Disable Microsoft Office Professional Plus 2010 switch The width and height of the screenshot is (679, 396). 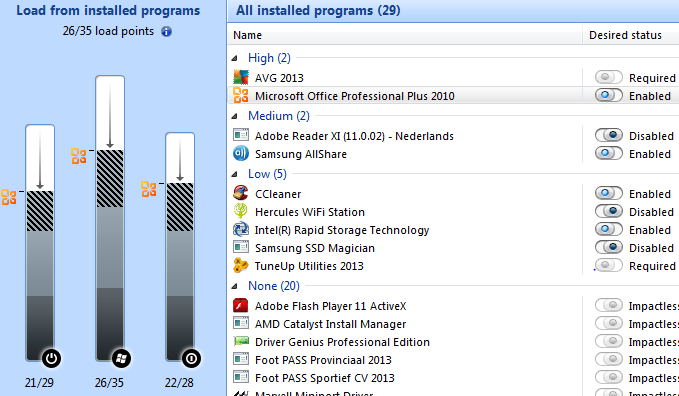(608, 95)
